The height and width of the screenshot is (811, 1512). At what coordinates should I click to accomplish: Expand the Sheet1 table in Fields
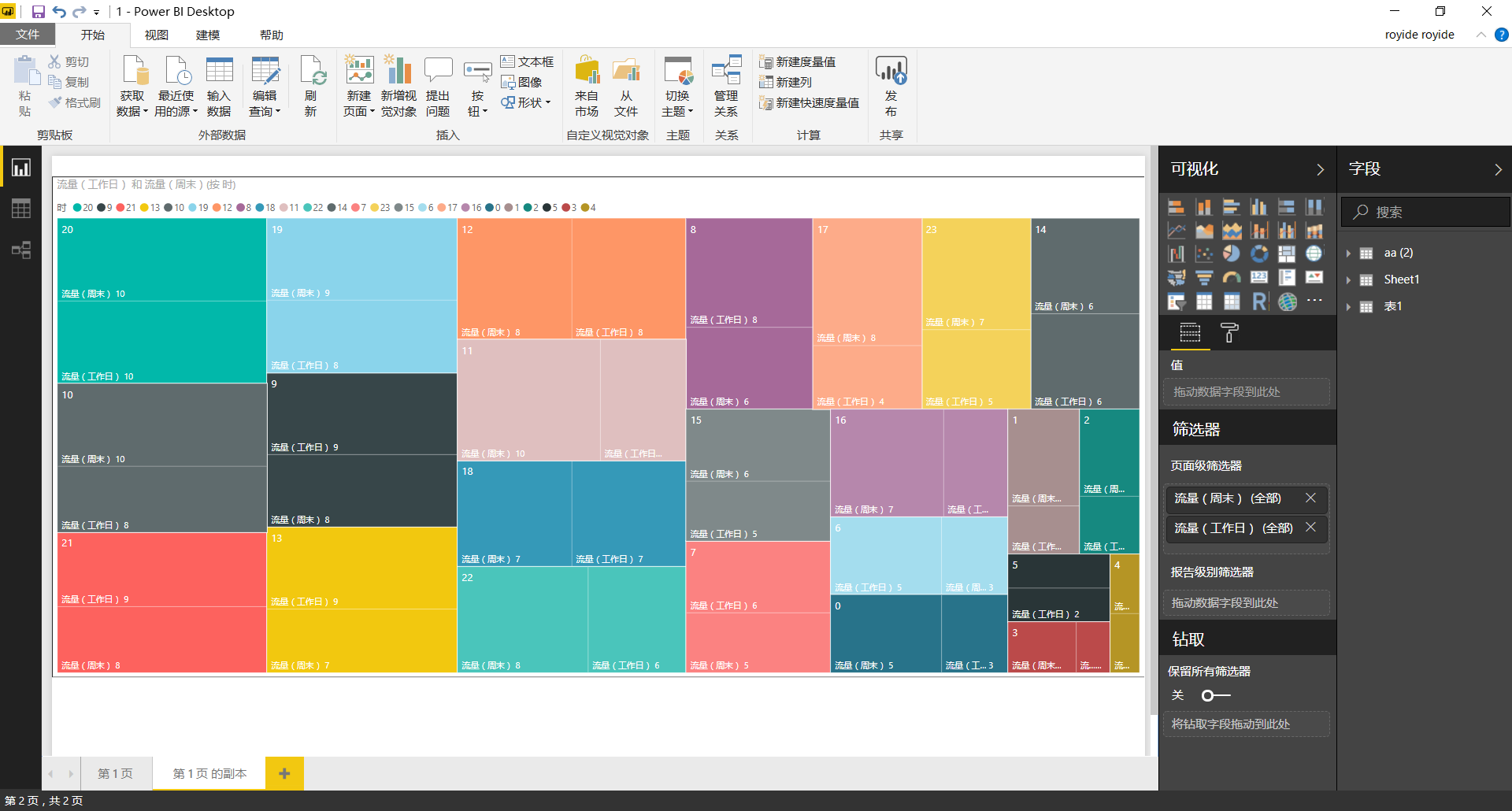[x=1348, y=280]
